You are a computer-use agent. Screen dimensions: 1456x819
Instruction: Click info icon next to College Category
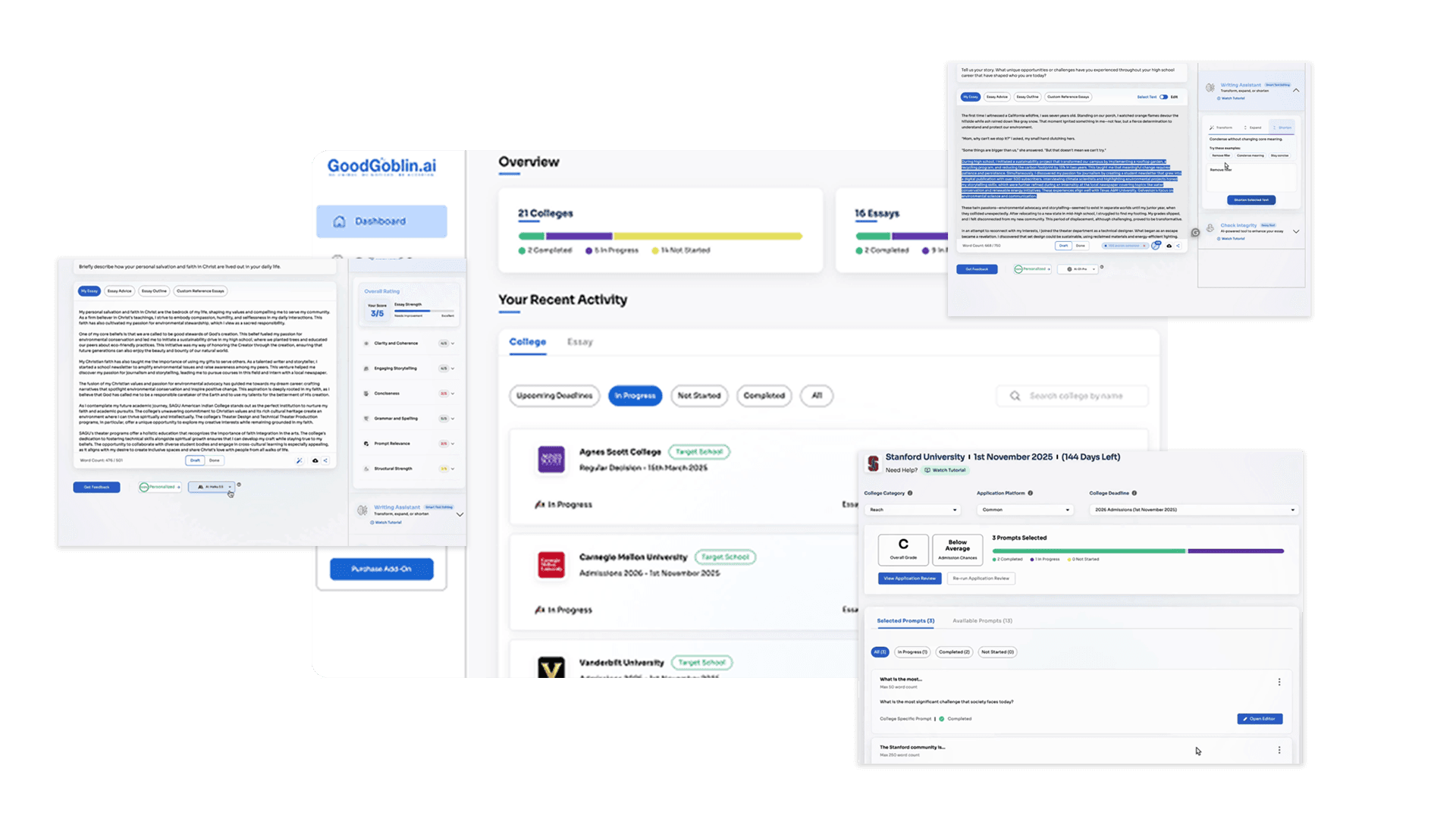910,493
